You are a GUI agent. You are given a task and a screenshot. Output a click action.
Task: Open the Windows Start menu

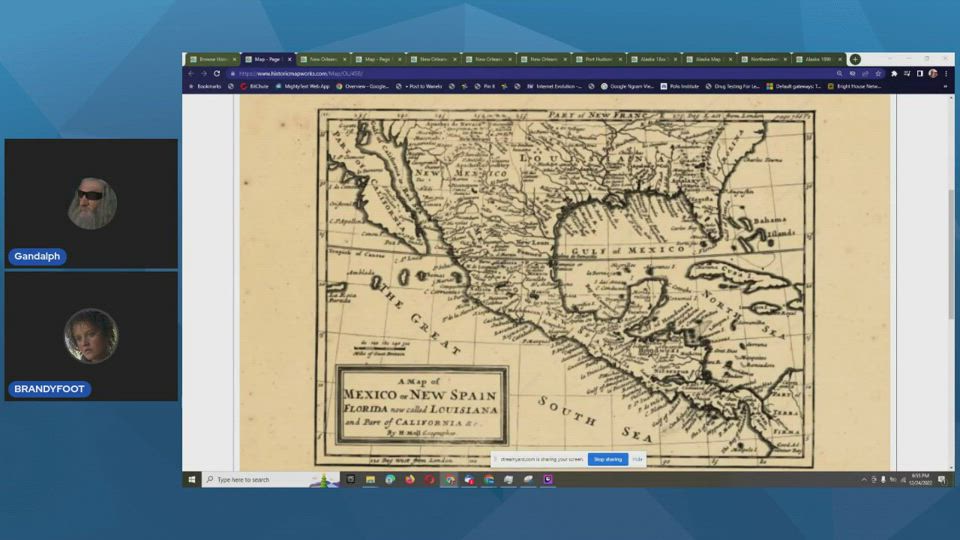click(x=192, y=480)
